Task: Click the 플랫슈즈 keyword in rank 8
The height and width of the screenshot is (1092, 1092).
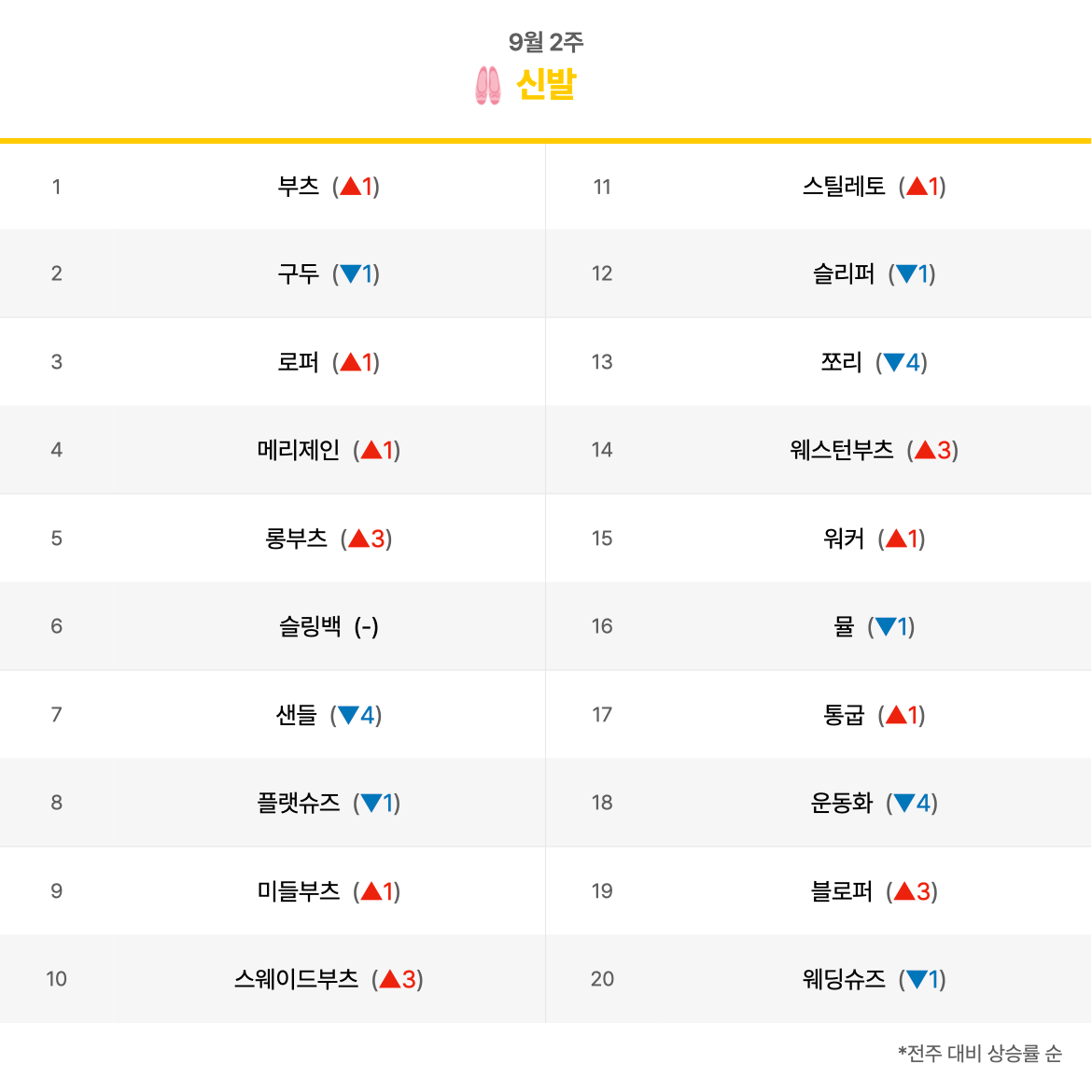Action: pos(298,803)
